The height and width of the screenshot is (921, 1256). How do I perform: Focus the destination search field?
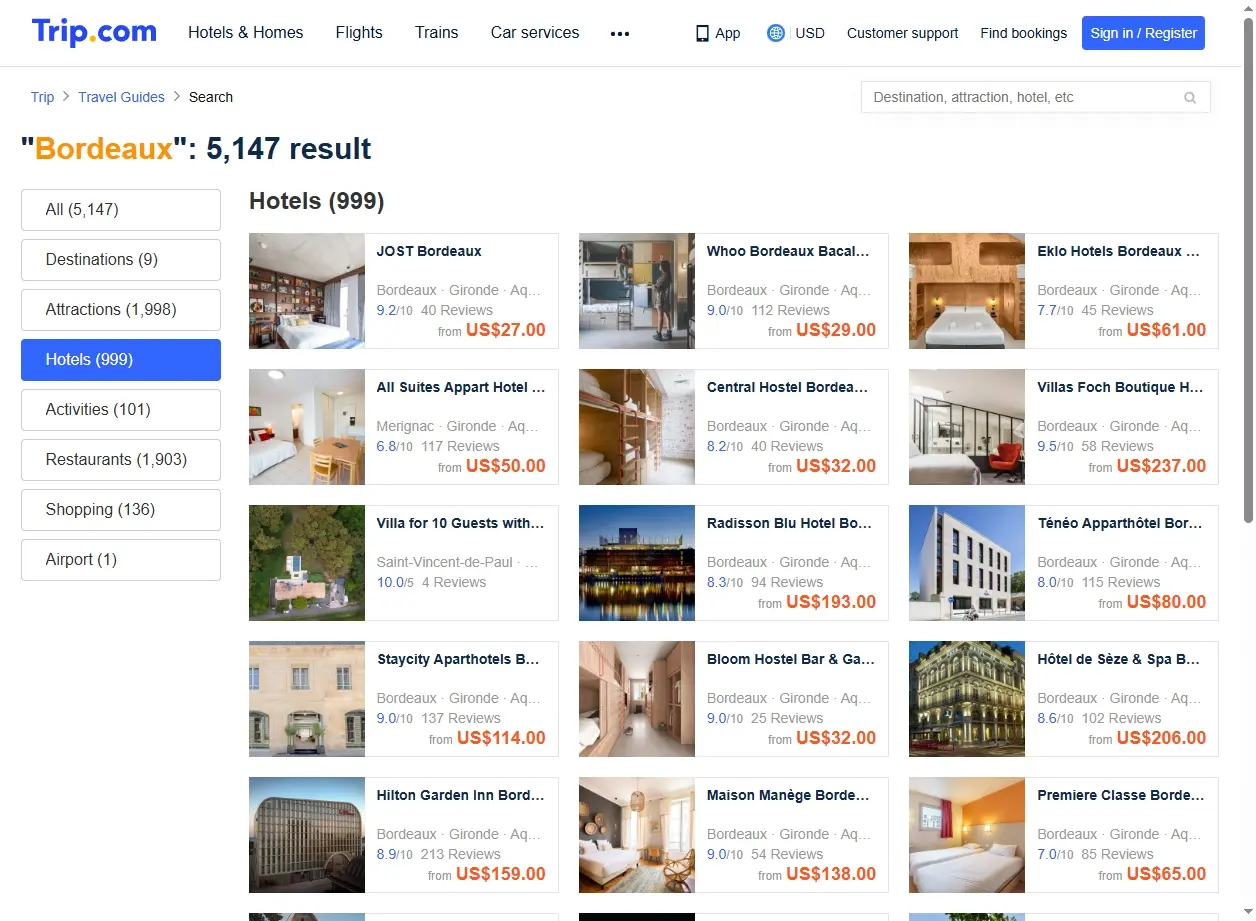coord(1036,97)
